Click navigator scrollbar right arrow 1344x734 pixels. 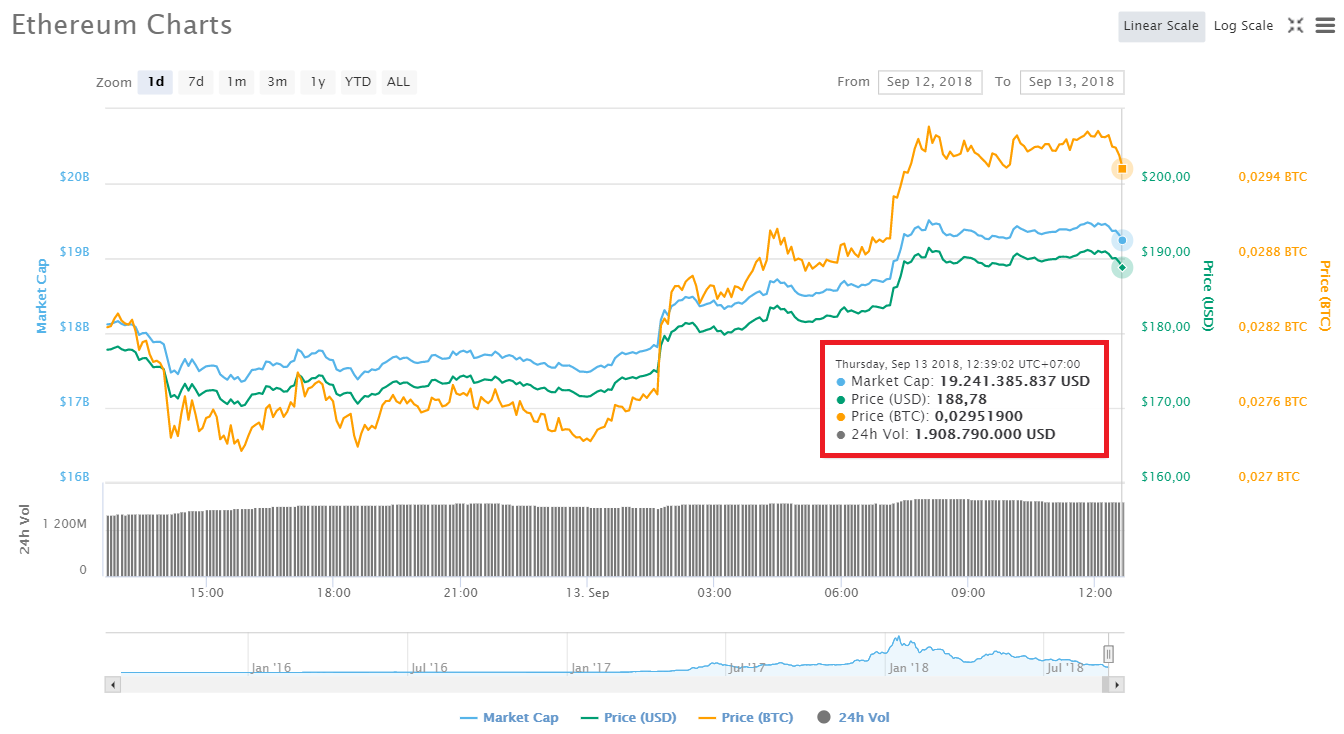pos(1117,685)
